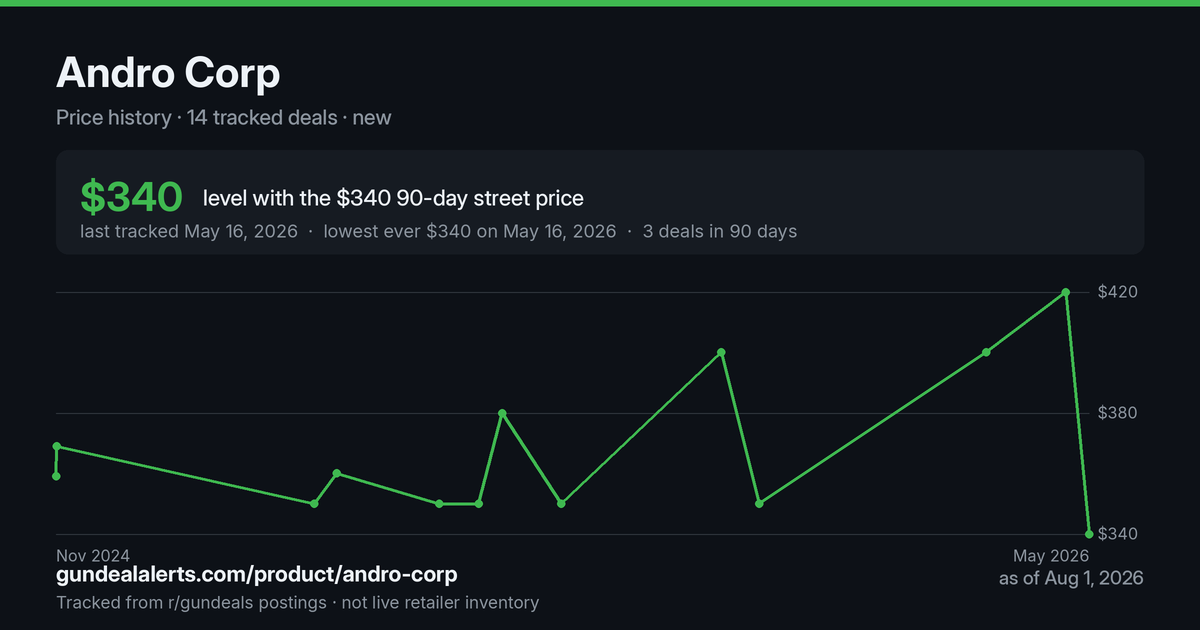Screen dimensions: 1200x630
Task: Click the $420 axis label
Action: (x=1118, y=292)
